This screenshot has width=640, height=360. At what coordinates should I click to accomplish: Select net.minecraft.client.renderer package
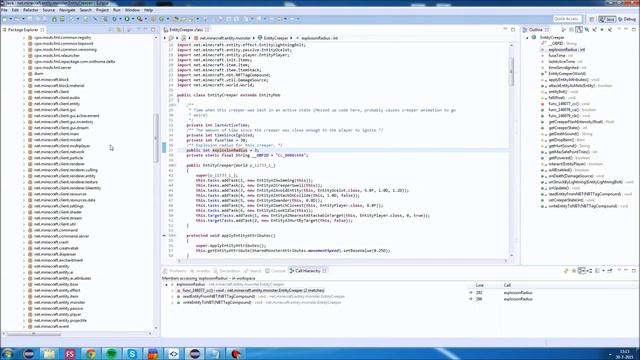[x=59, y=164]
